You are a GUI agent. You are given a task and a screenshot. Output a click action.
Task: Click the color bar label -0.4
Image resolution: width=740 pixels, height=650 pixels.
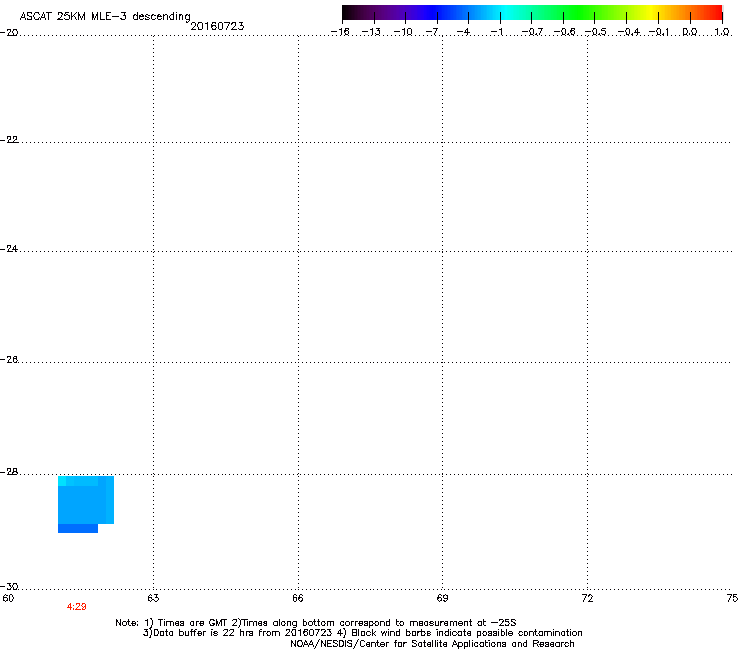[x=629, y=32]
